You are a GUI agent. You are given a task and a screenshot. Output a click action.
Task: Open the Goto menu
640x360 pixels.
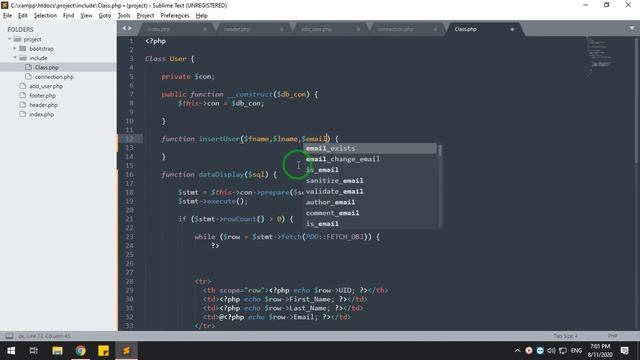point(105,16)
